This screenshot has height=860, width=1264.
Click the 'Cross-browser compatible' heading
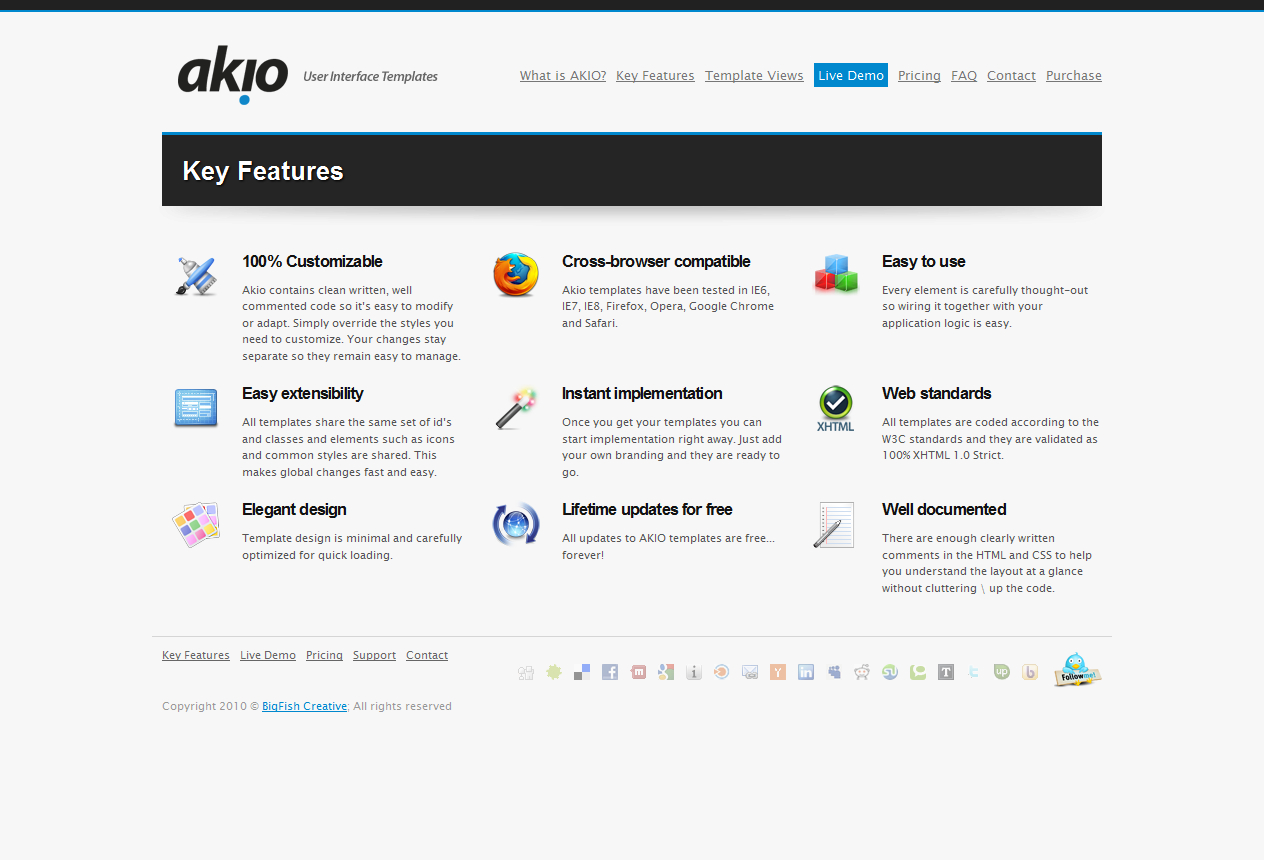pos(656,262)
